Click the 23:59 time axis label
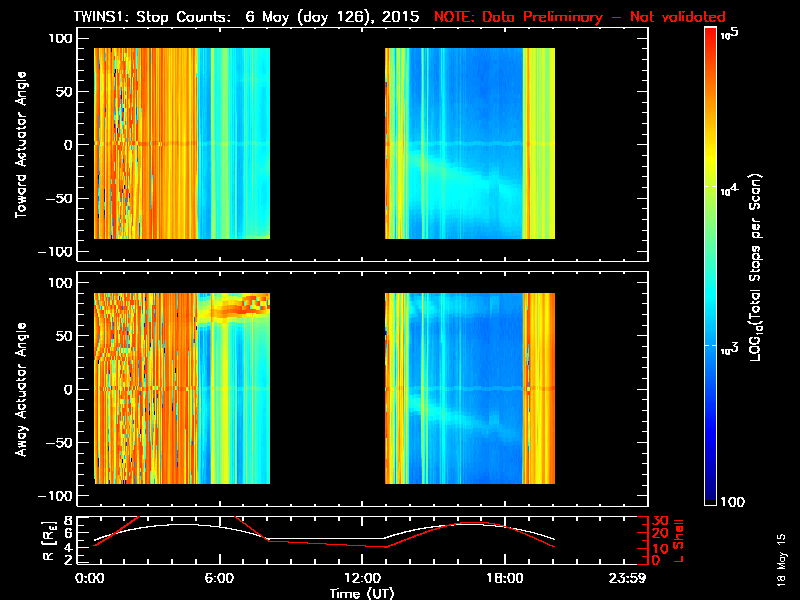This screenshot has width=800, height=600. tap(627, 578)
